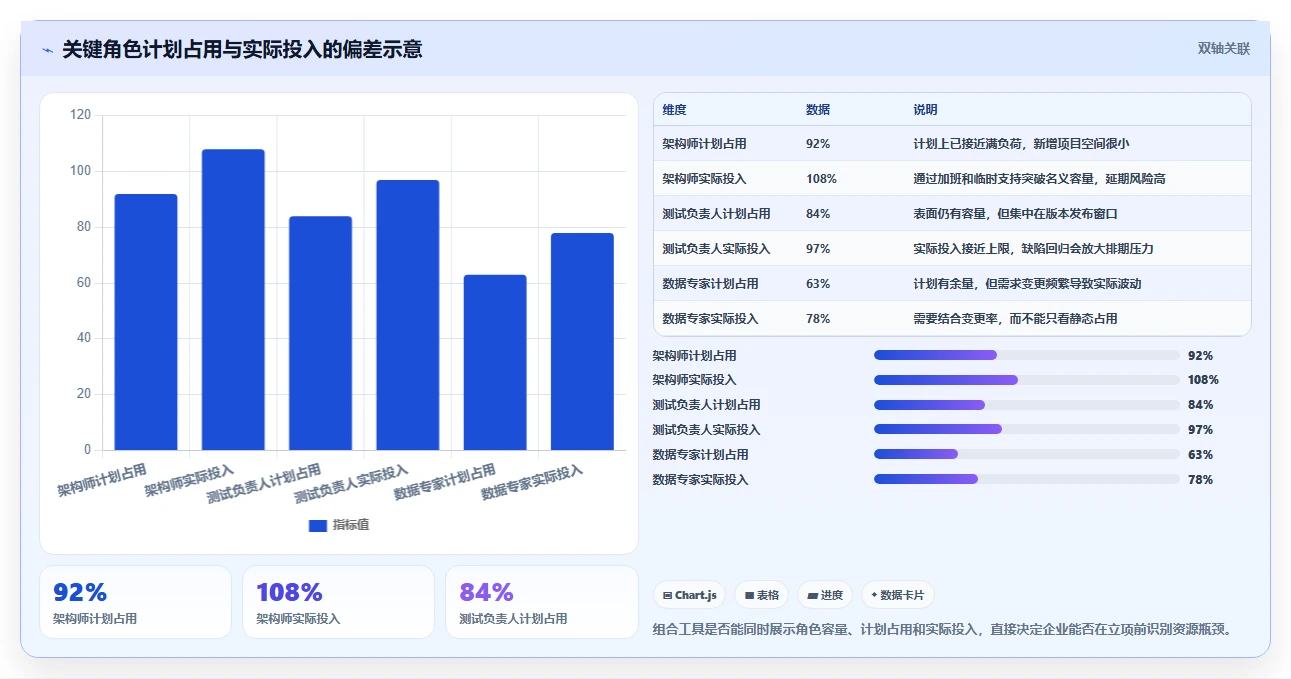Open the 84% 测试负责人计划占用 data card
The width and height of the screenshot is (1291, 679).
tap(541, 602)
